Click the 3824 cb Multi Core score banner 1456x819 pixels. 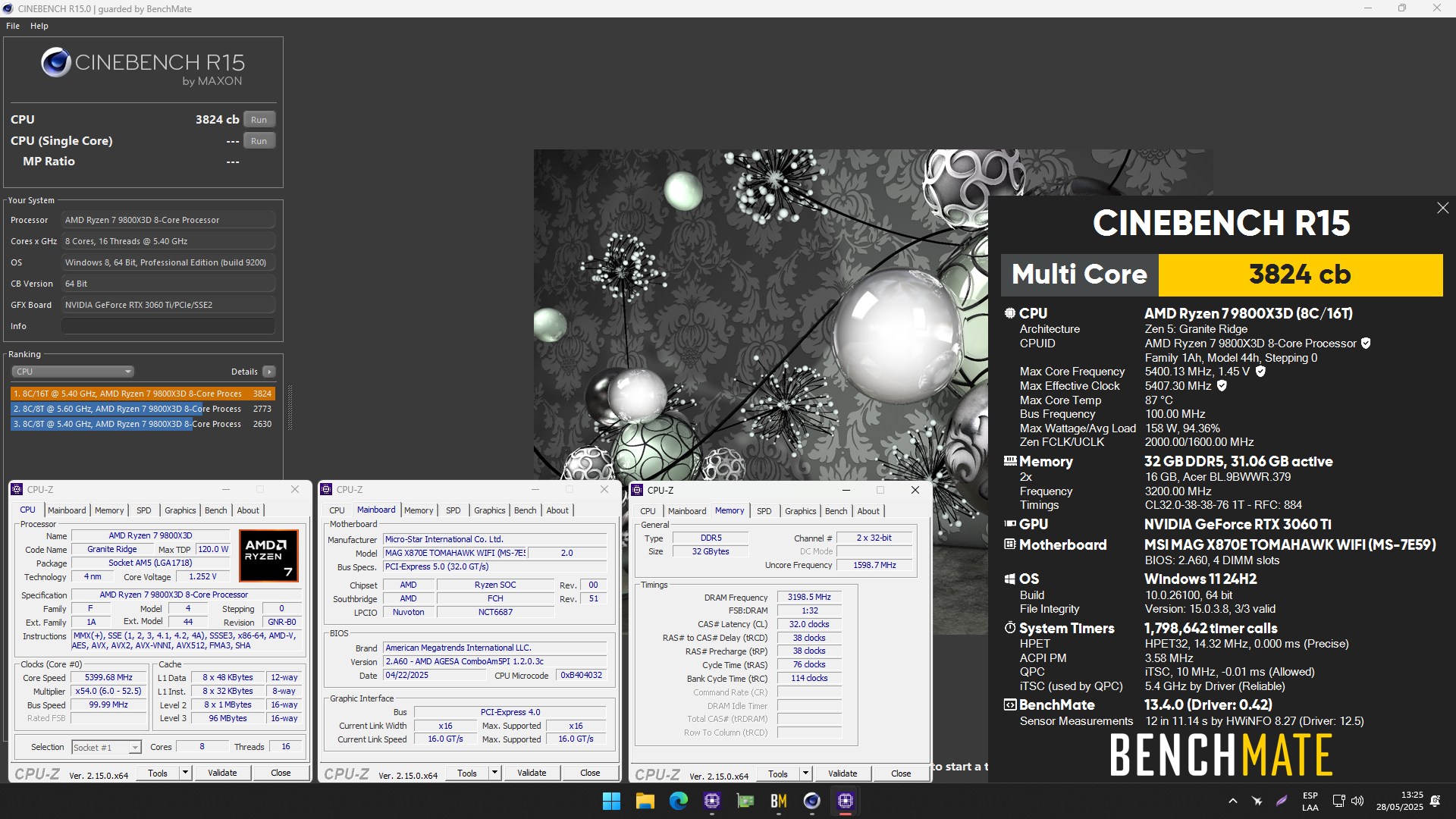(1300, 275)
